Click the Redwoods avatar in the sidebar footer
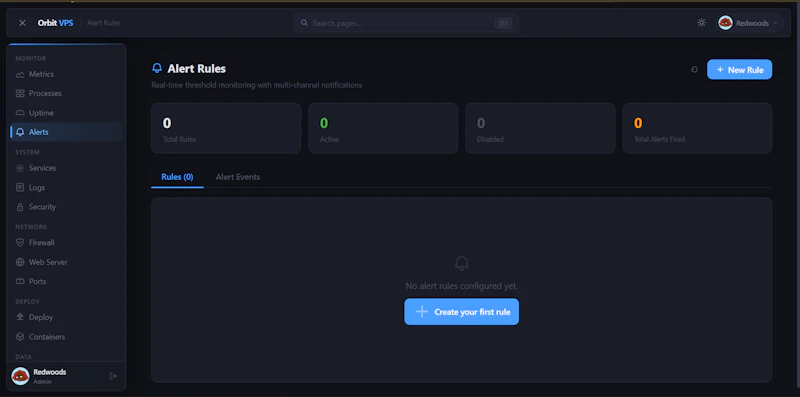Screen dimensions: 800x397 pos(20,376)
